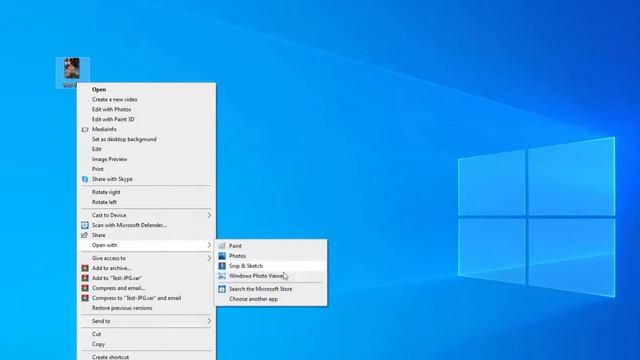Select Create shortcut

point(146,357)
